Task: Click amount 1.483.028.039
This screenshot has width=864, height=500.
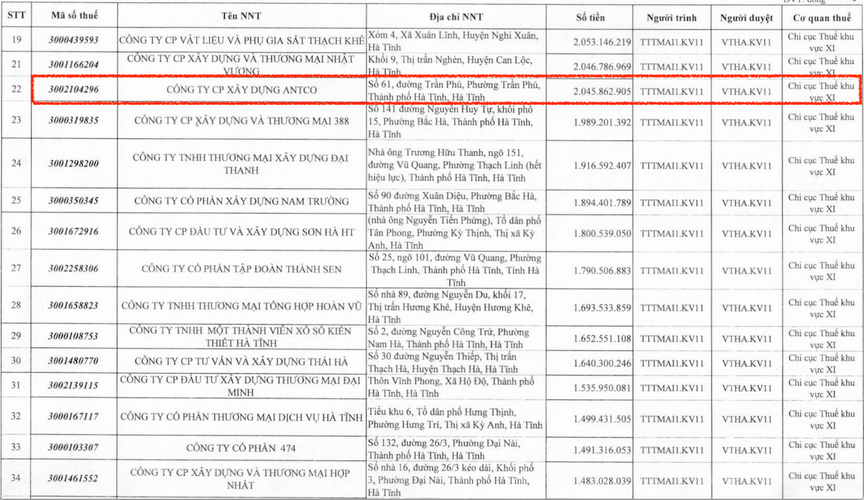Action: pos(602,481)
